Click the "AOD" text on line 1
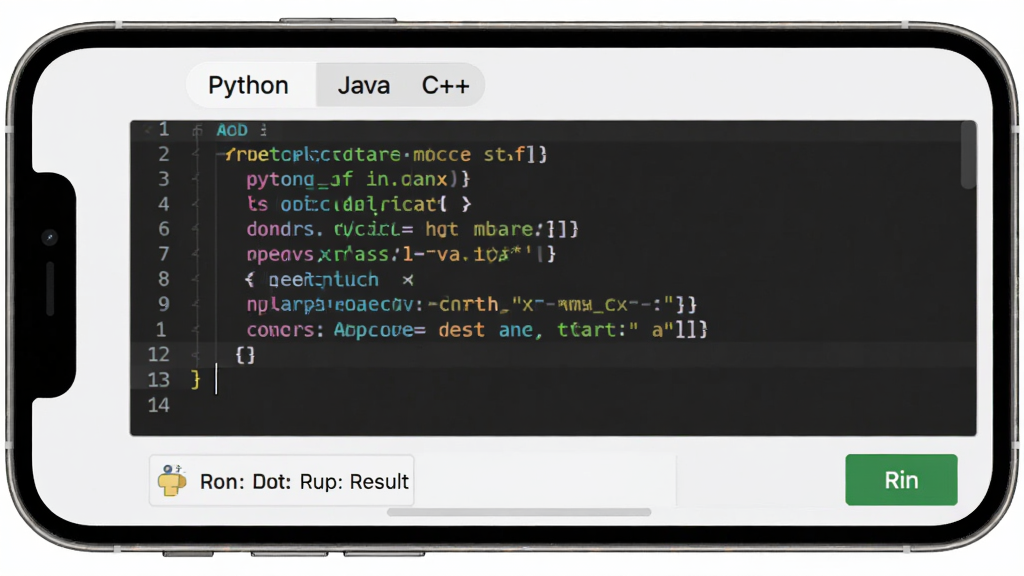The image size is (1024, 576). tap(232, 130)
